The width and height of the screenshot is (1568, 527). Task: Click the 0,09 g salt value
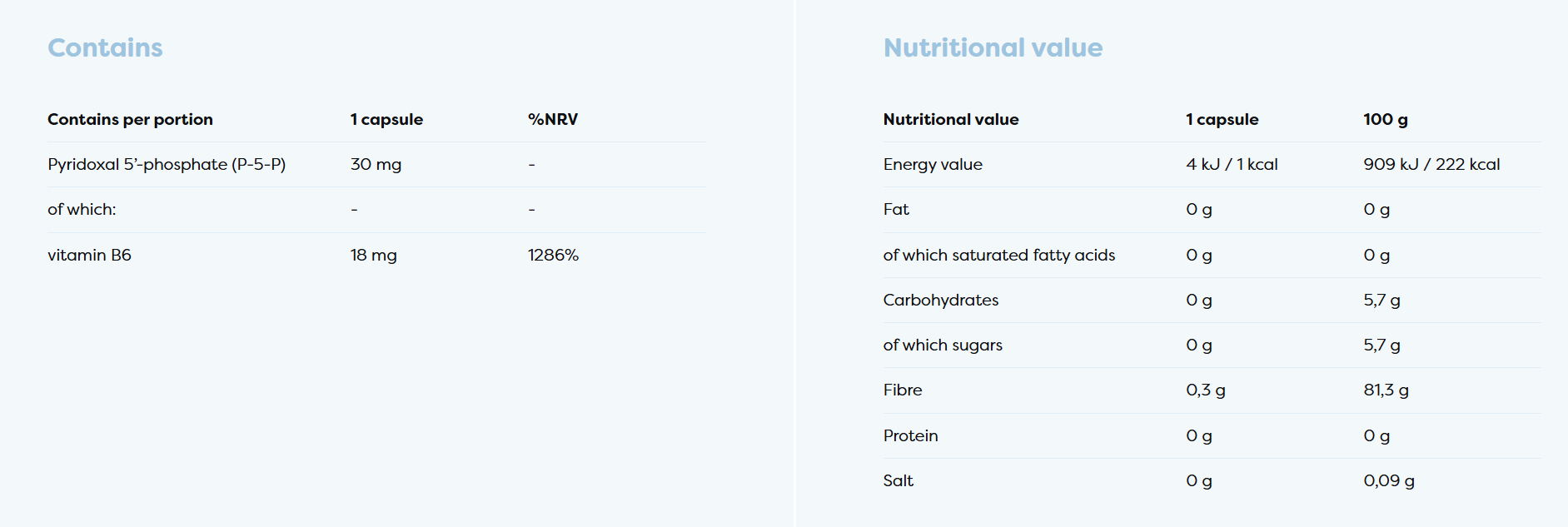[x=1388, y=481]
